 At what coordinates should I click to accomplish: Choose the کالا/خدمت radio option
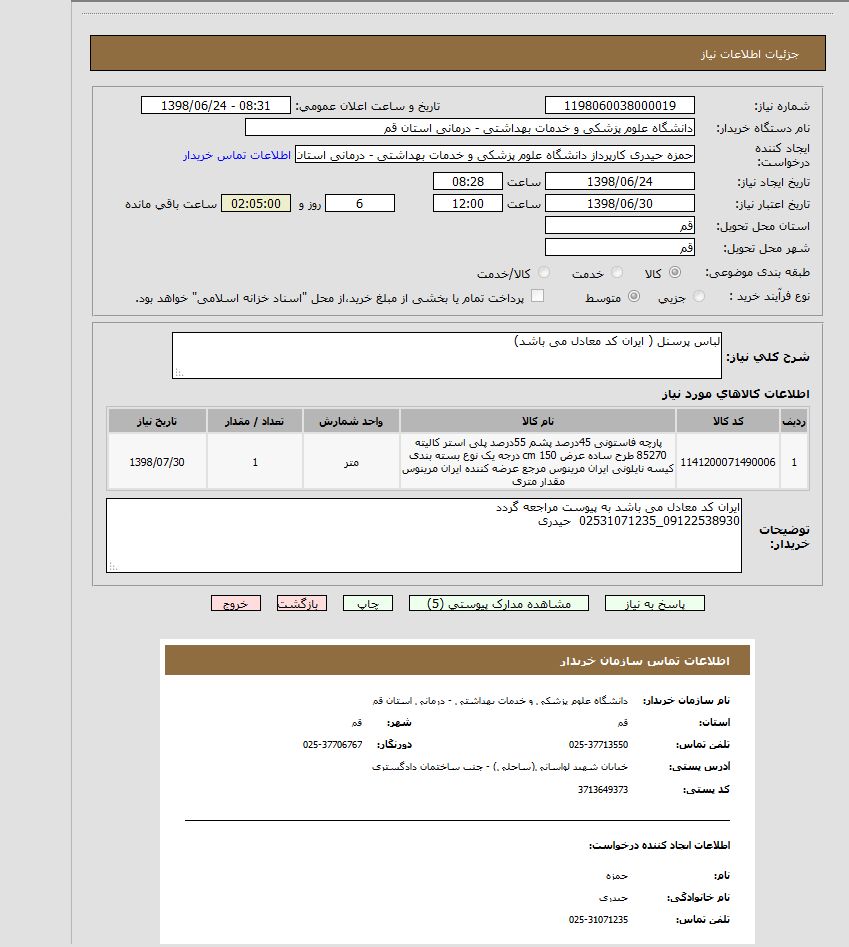(x=544, y=273)
